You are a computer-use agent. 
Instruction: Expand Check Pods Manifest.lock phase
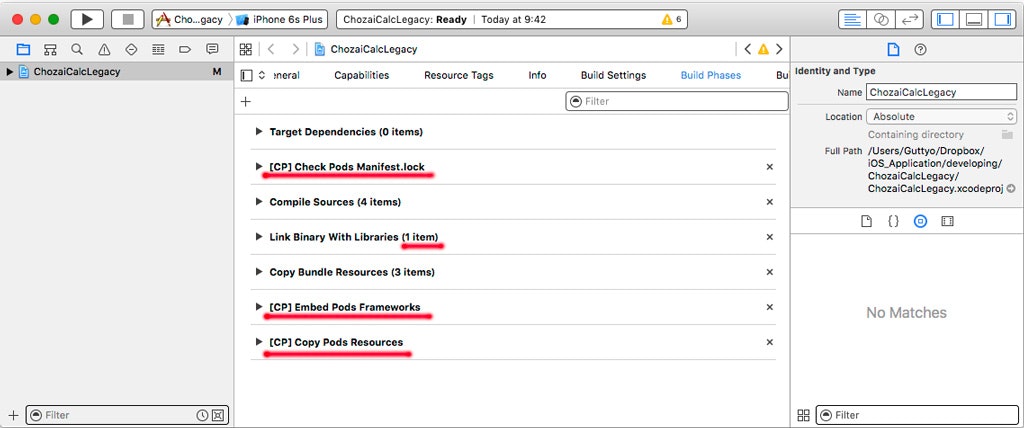[x=259, y=167]
